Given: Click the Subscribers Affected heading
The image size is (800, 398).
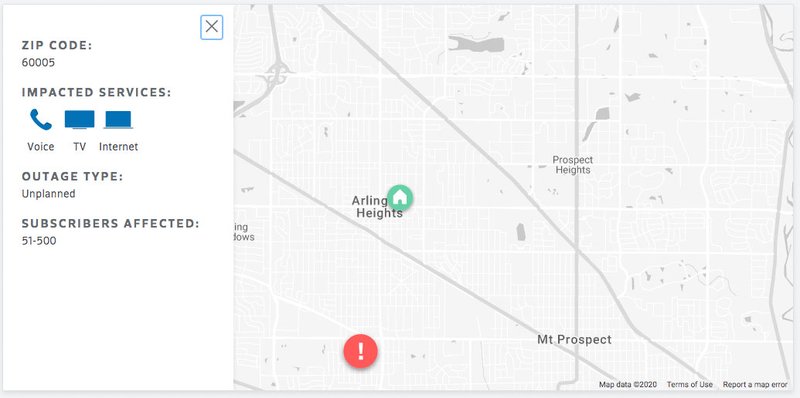Looking at the screenshot, I should [111, 223].
